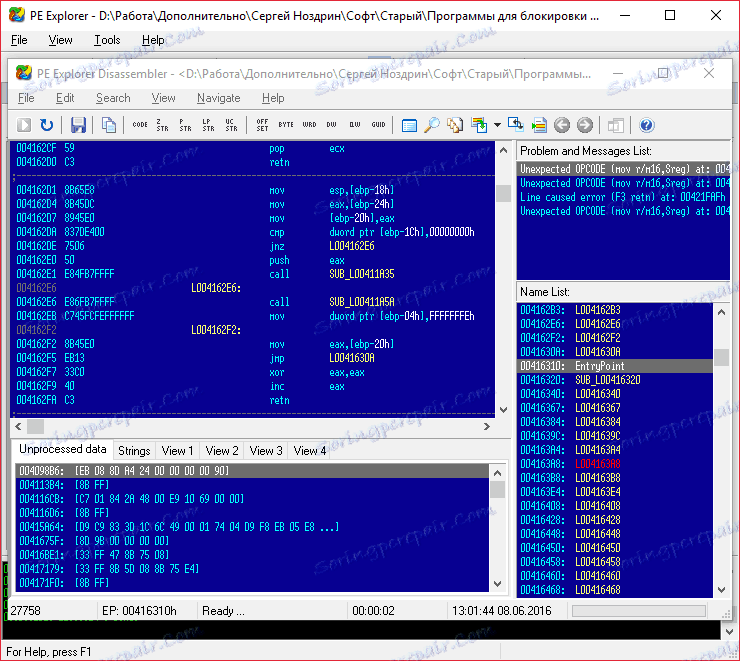Select EntryPoint row in Name List
The image size is (740, 661).
(x=615, y=366)
